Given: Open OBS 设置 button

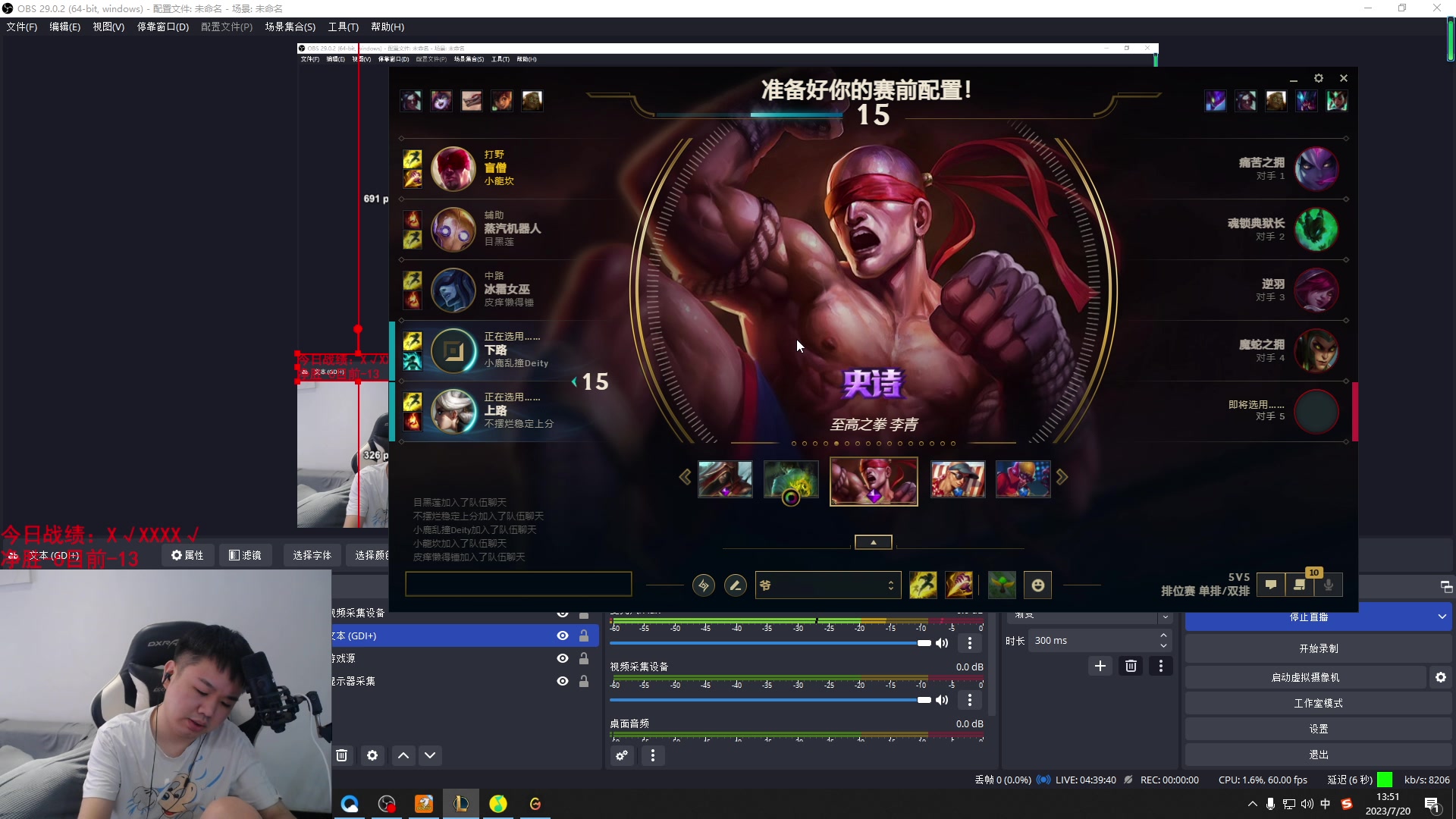Looking at the screenshot, I should click(x=1319, y=729).
